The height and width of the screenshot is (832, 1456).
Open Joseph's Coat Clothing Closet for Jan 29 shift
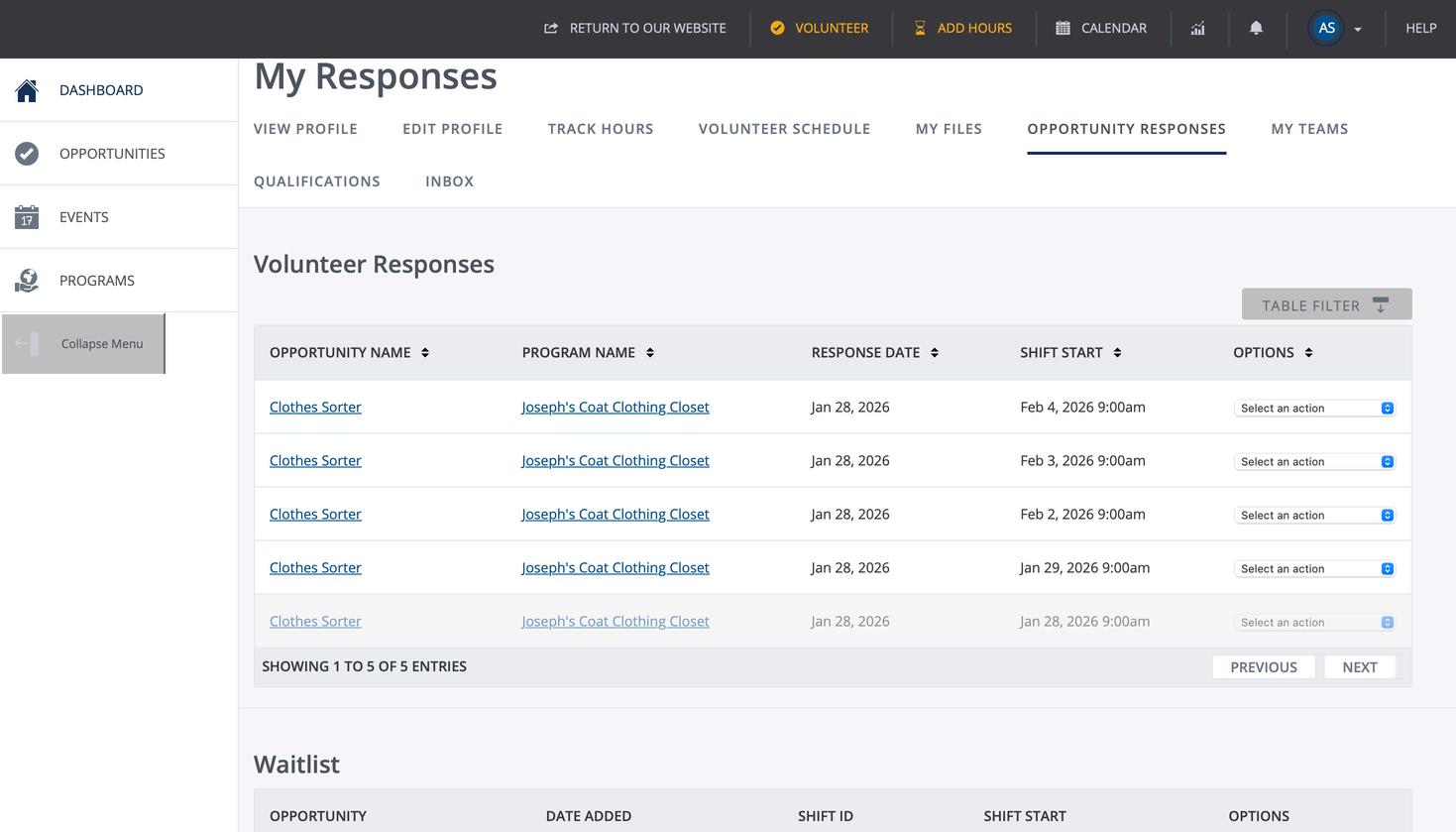616,568
